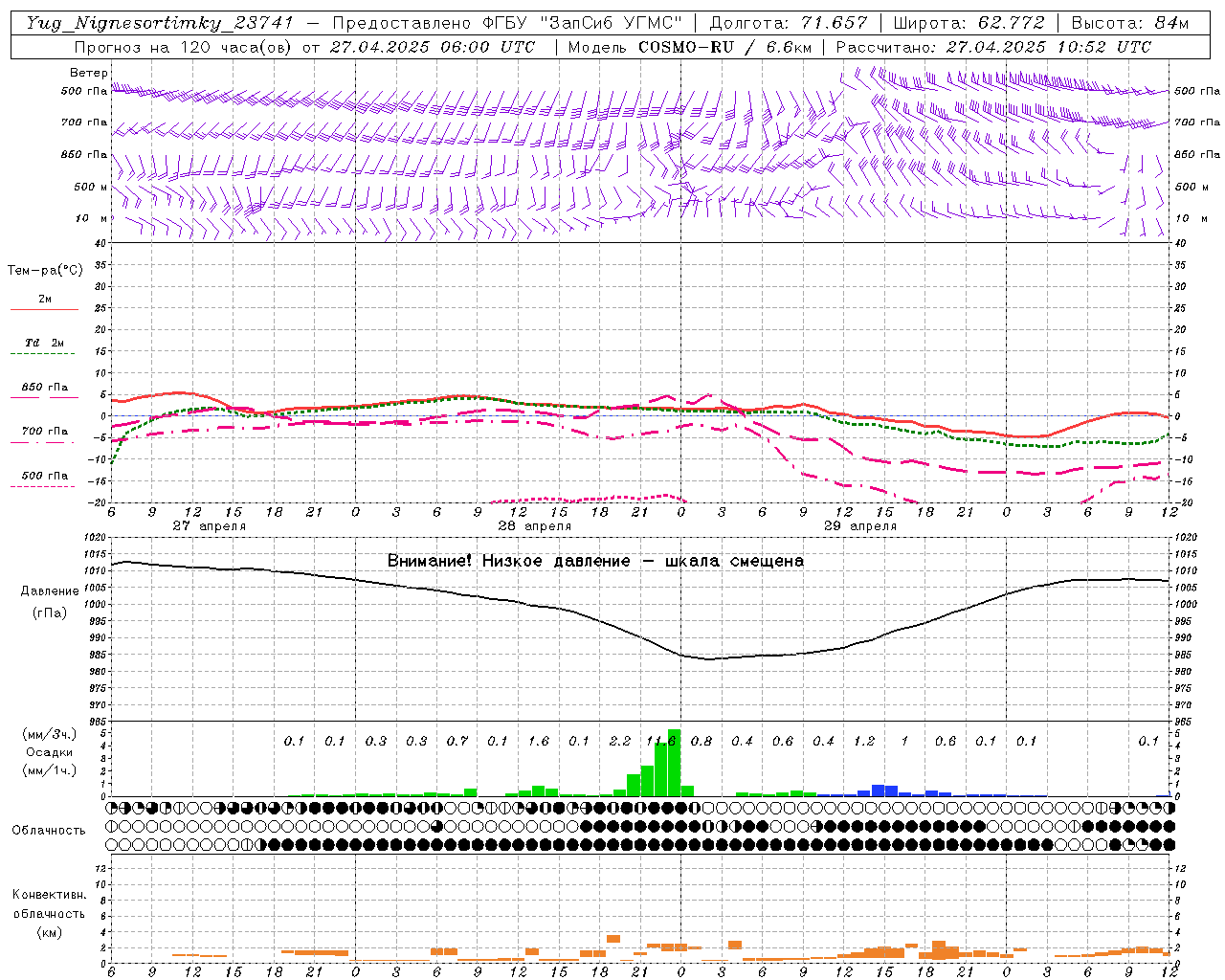The width and height of the screenshot is (1225, 980).
Task: Click the 0.8 precipitation value
Action: [702, 741]
